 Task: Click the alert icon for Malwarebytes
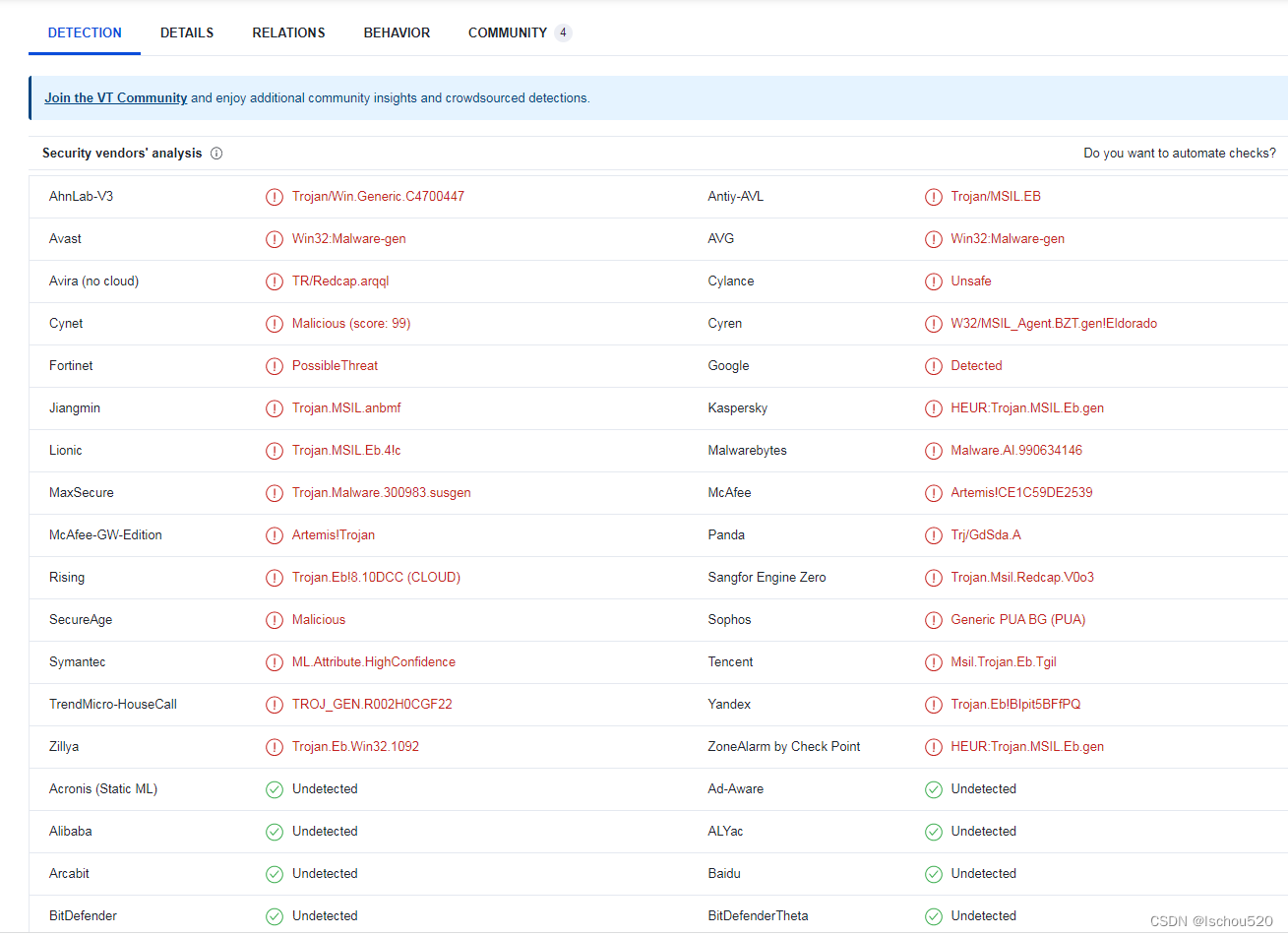coord(934,451)
